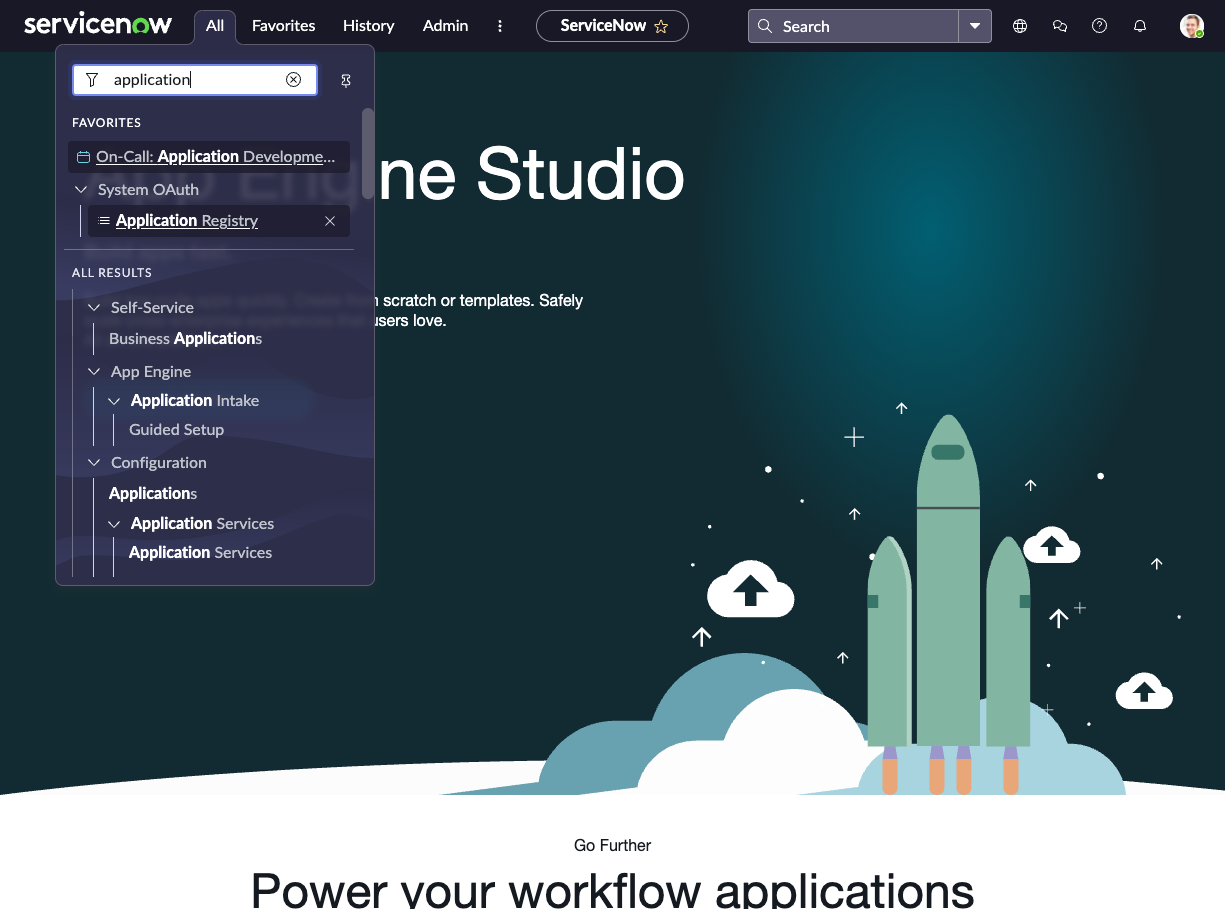Pin the All menu panel
1225x909 pixels.
tap(346, 81)
